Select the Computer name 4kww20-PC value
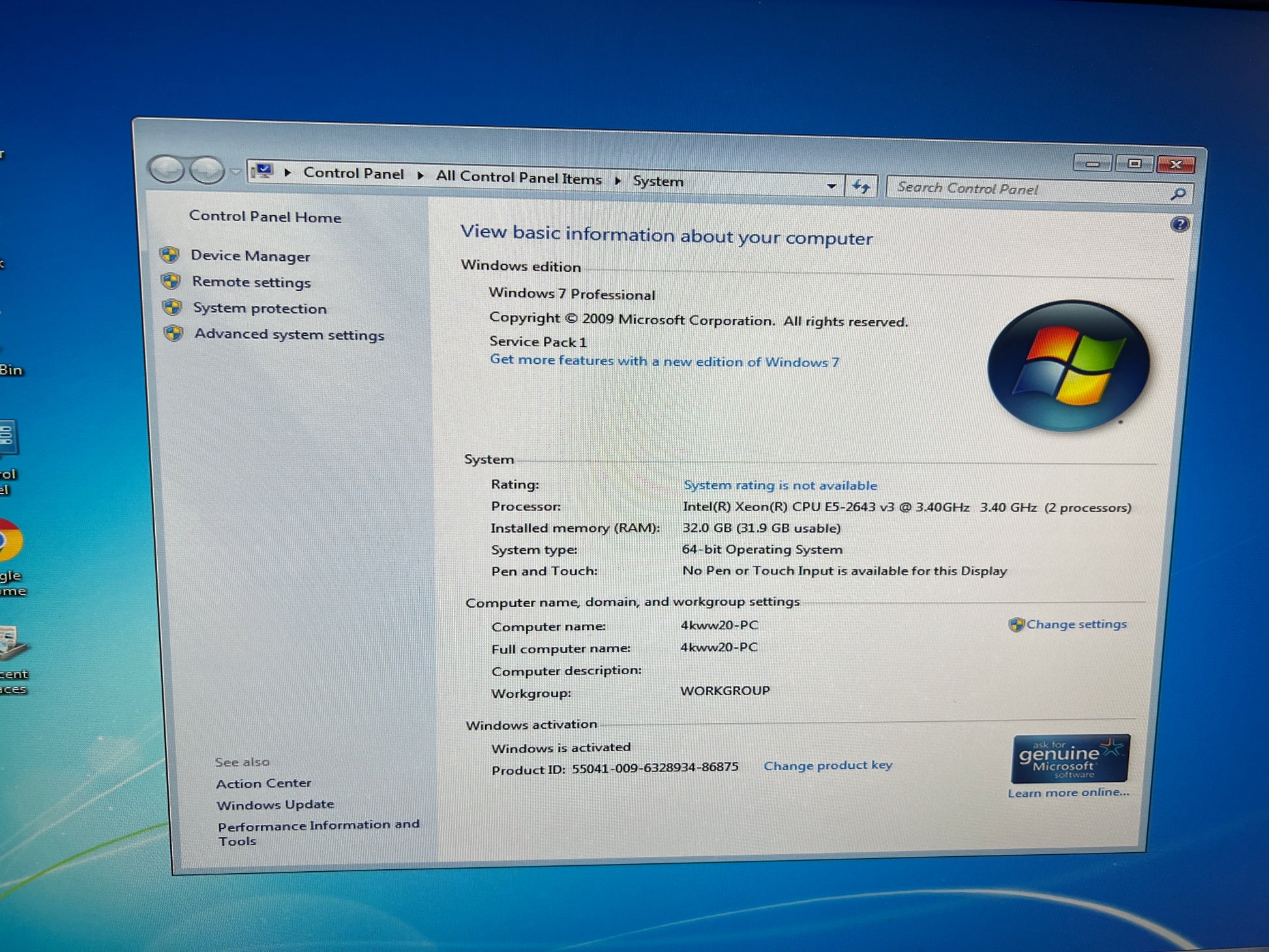 click(x=719, y=625)
